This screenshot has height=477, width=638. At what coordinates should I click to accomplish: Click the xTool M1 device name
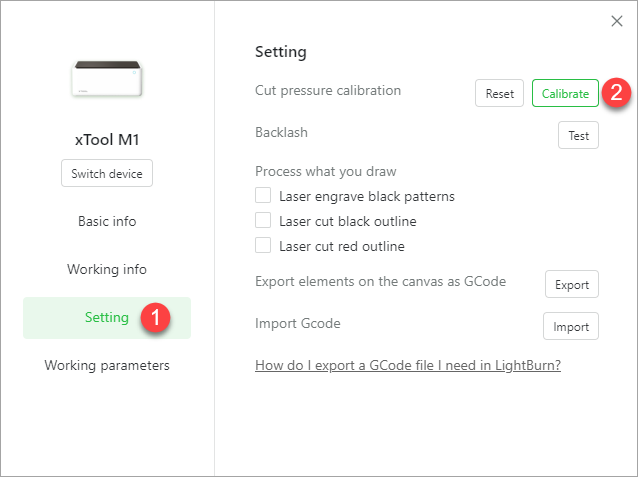click(x=107, y=140)
